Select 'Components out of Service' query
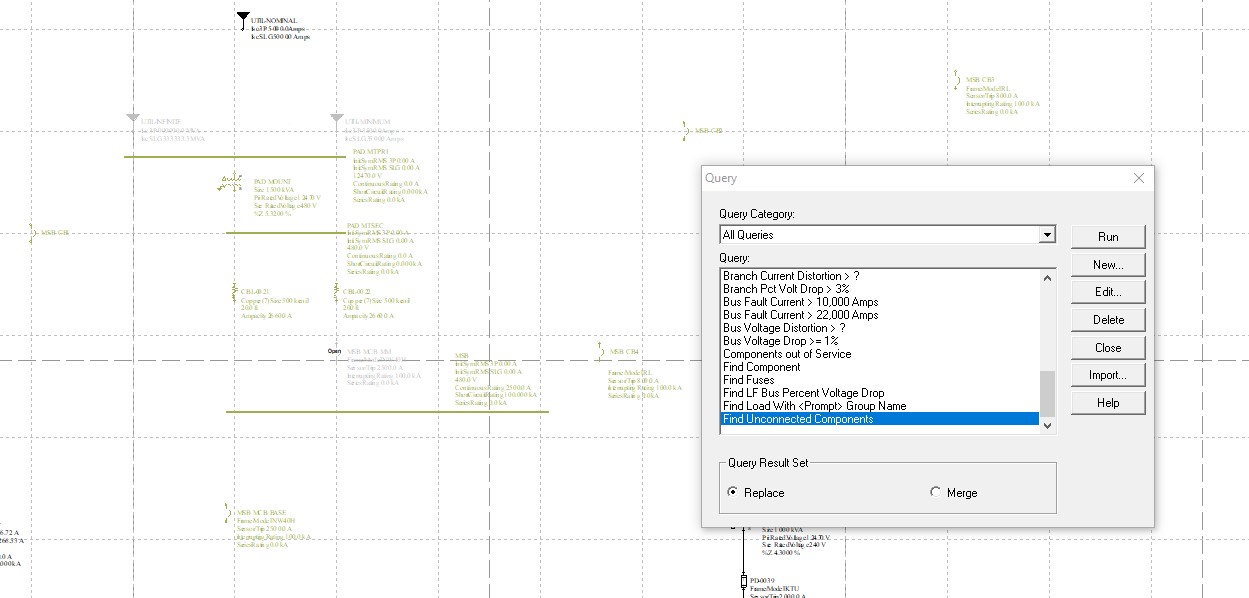The width and height of the screenshot is (1249, 598). (787, 354)
